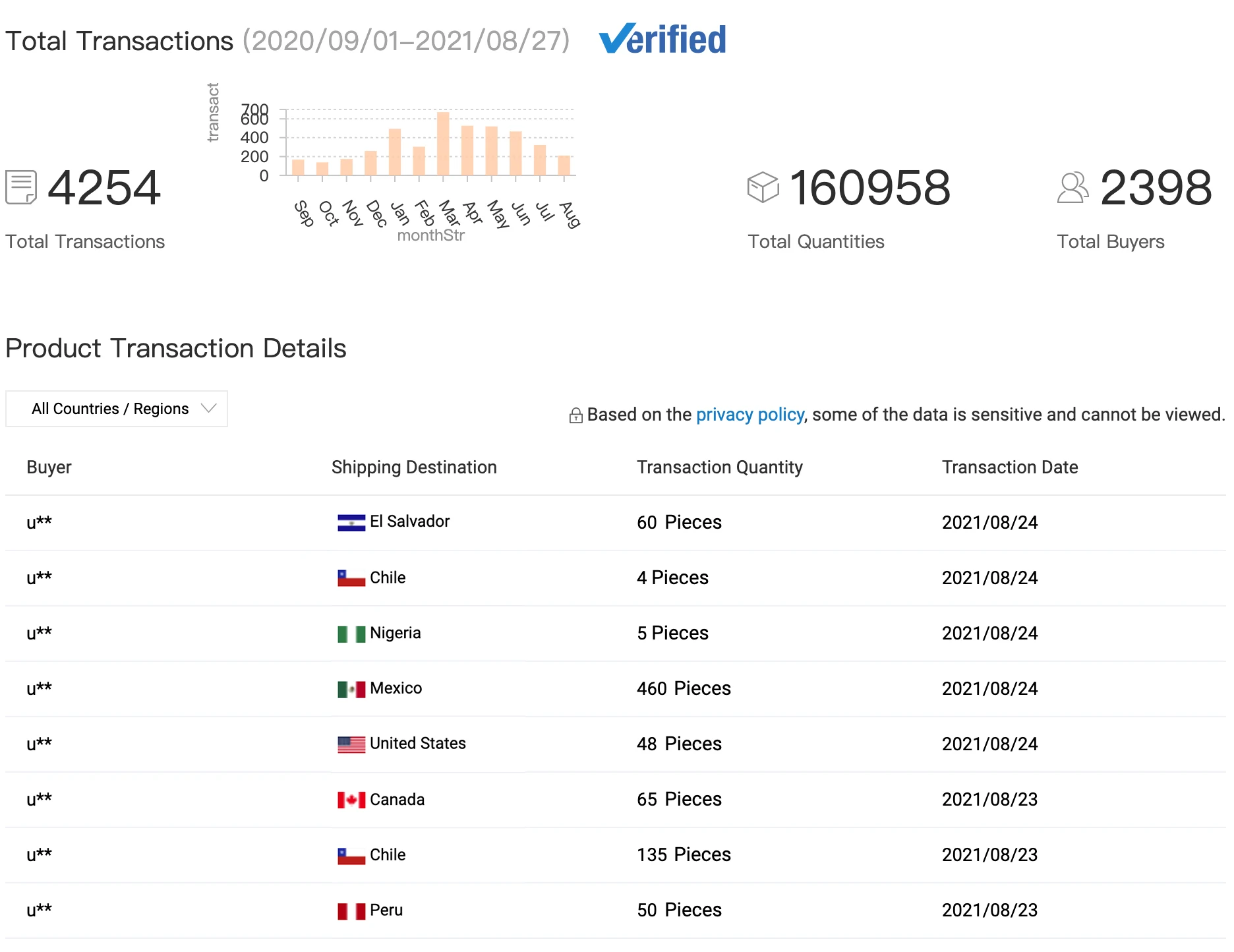This screenshot has width=1234, height=952.
Task: Click the Verified badge logo
Action: pos(662,40)
